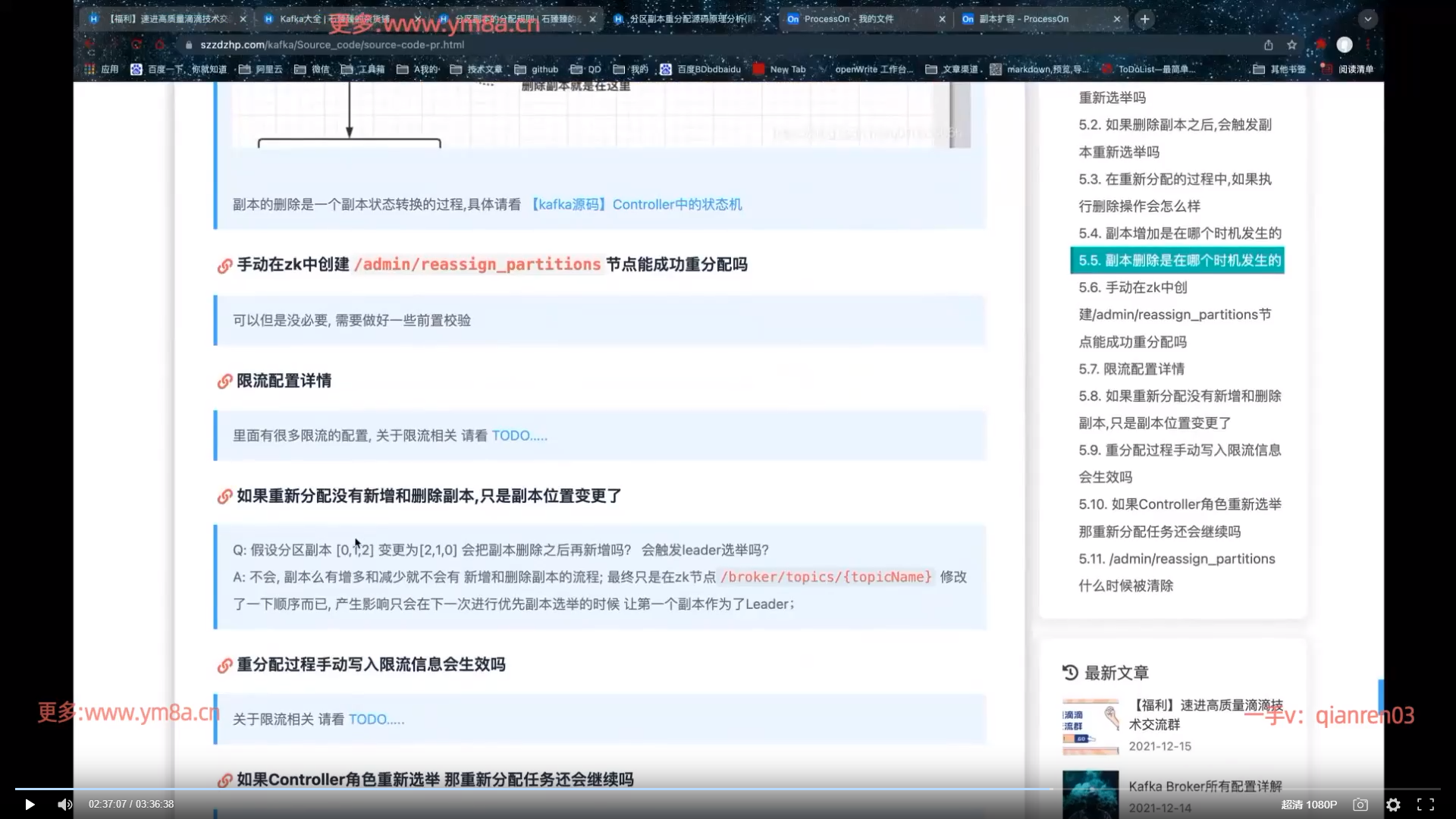1456x819 pixels.
Task: Open the 超清 1080P quality selector
Action: 1309,805
